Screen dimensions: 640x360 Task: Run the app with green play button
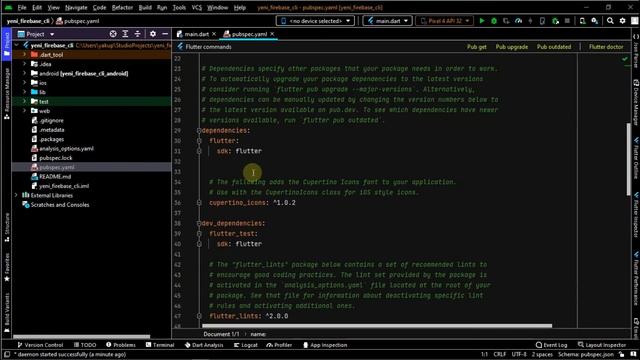(482, 21)
